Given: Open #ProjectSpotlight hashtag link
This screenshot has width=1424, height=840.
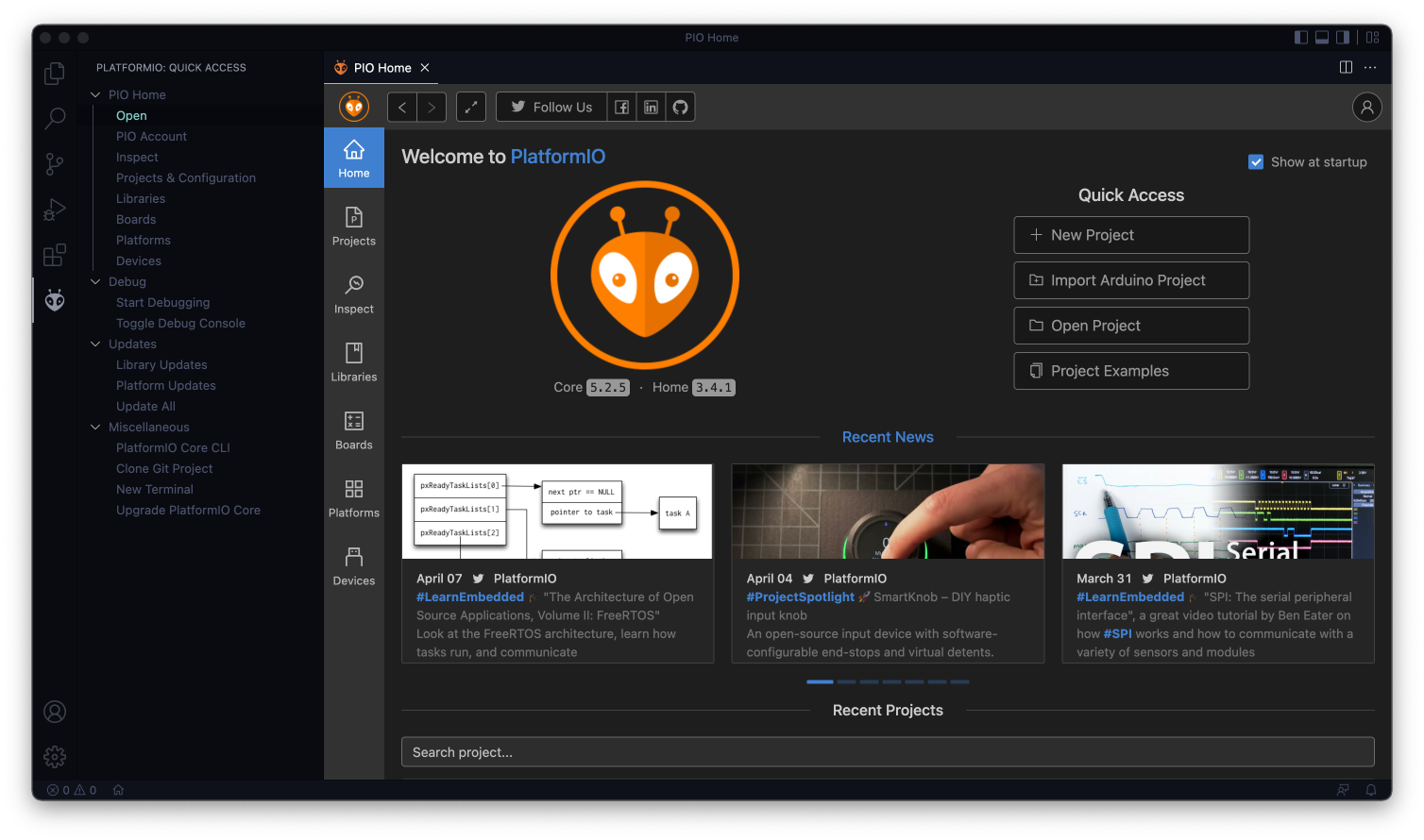Looking at the screenshot, I should 800,596.
